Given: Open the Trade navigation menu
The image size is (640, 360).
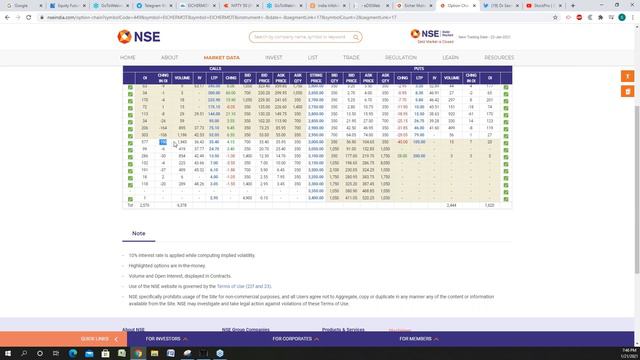Looking at the screenshot, I should (x=351, y=58).
